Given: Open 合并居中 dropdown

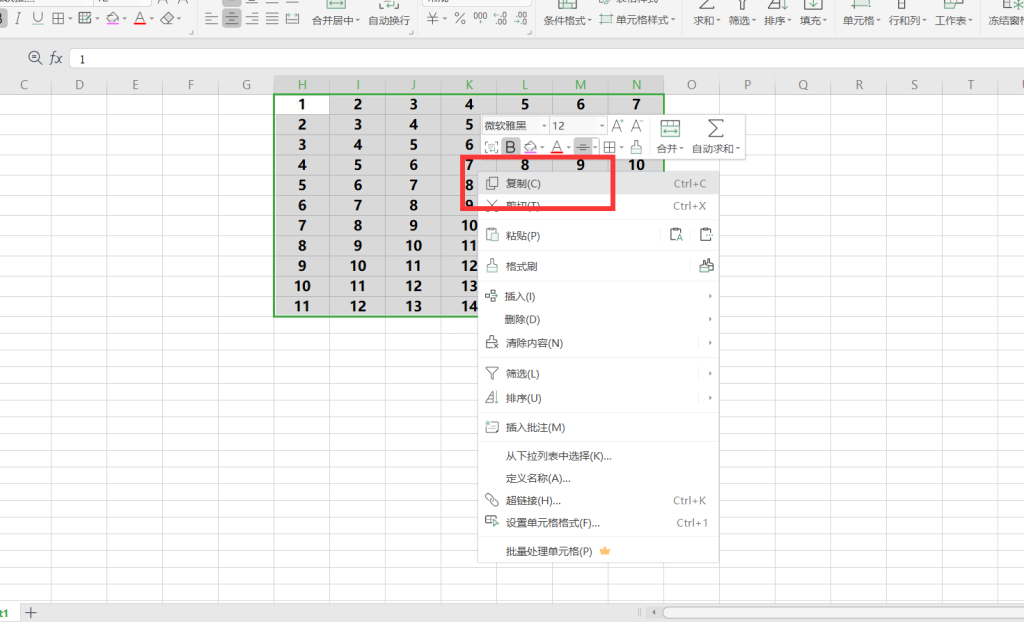Looking at the screenshot, I should (x=336, y=20).
